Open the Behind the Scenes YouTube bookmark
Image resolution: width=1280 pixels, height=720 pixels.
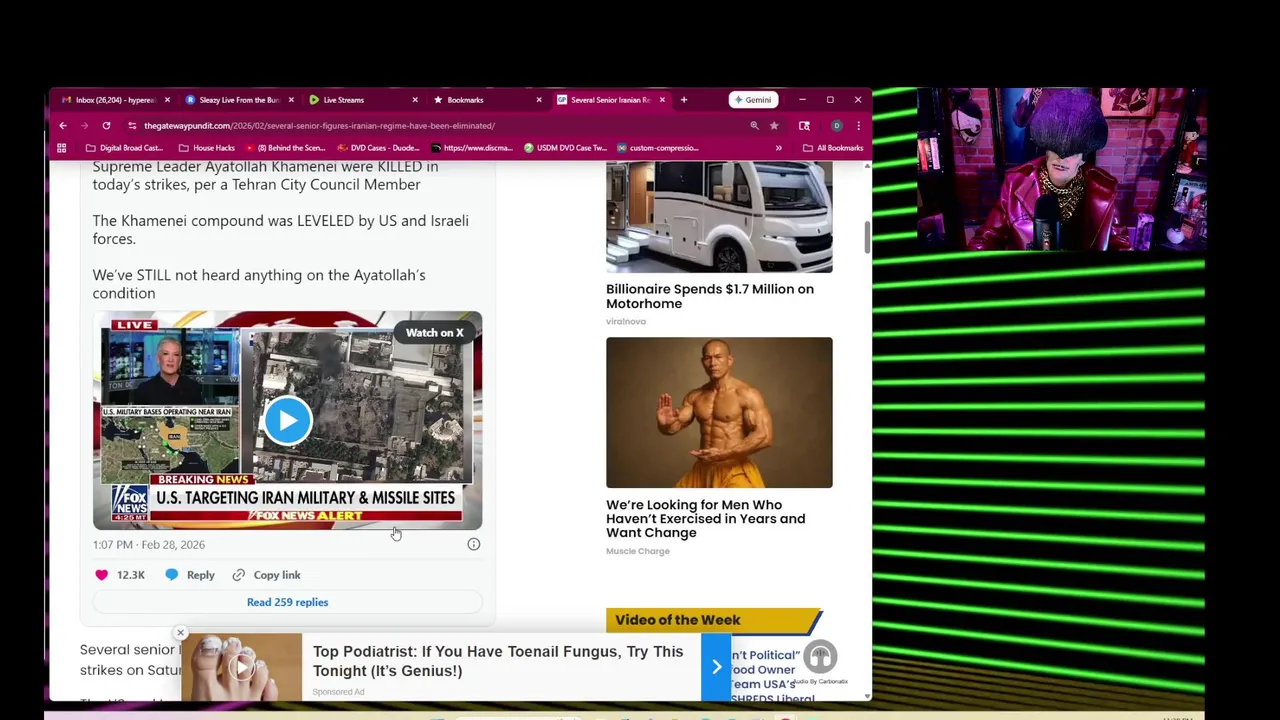(284, 148)
